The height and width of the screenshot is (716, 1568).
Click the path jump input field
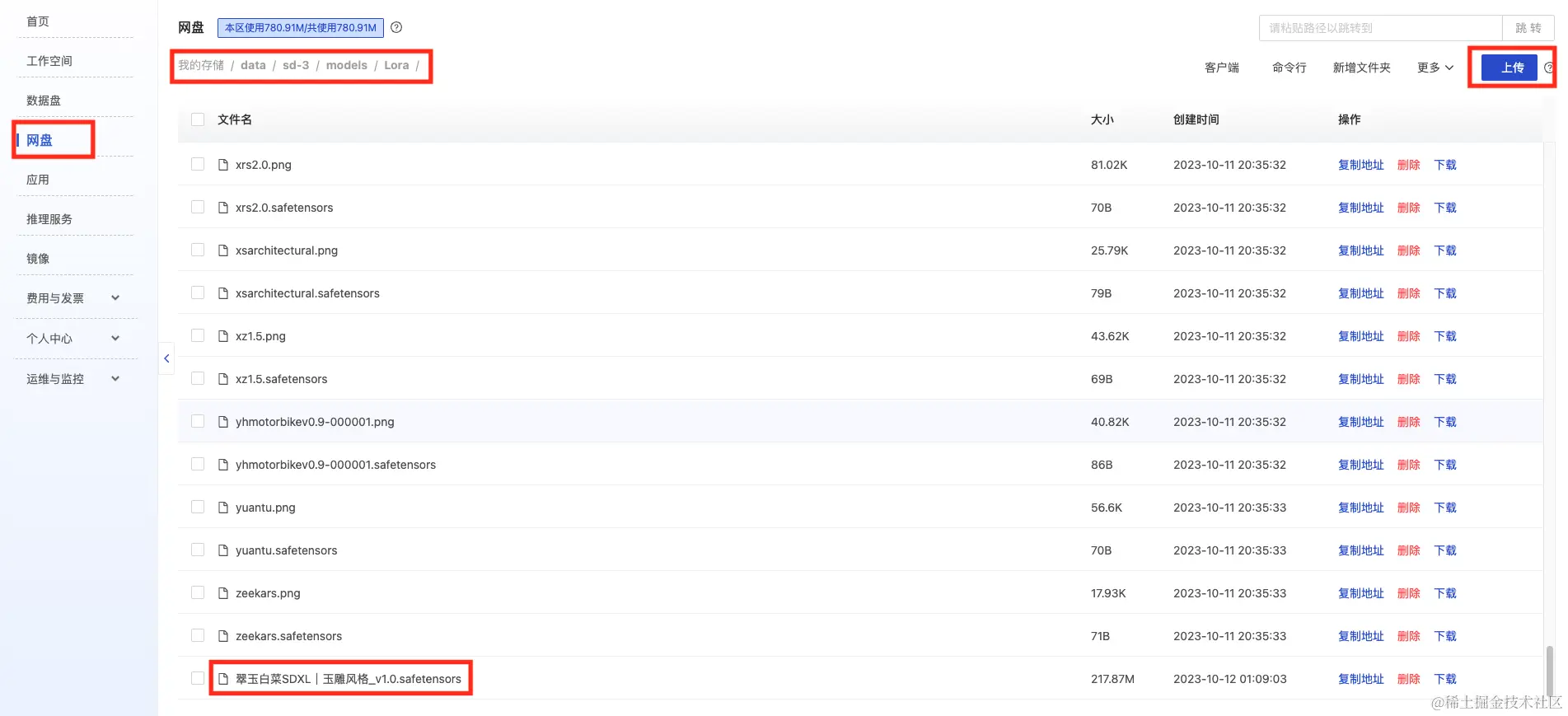(x=1381, y=28)
